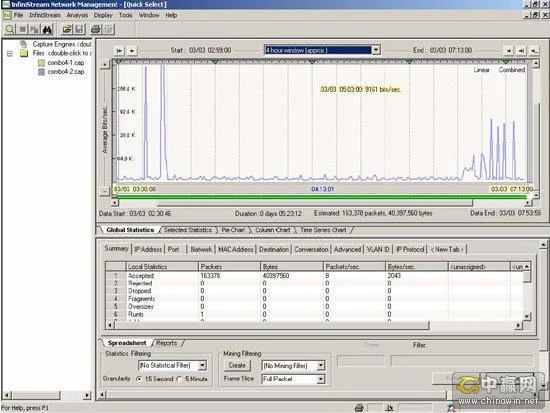Click the minus button at the chart's bottom-left

point(105,191)
